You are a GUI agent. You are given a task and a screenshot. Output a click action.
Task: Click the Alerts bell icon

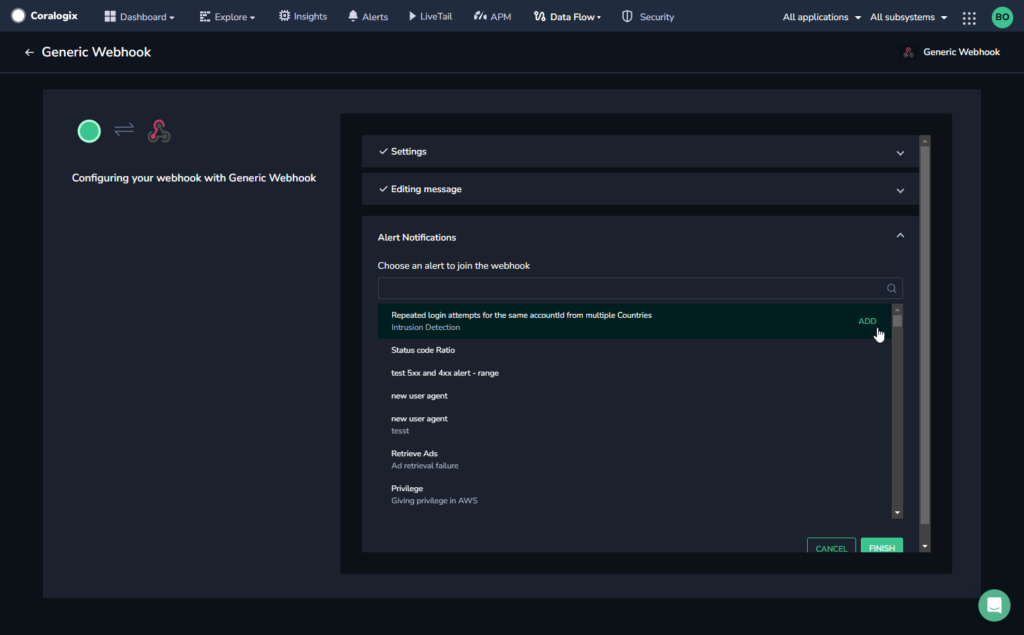(x=353, y=16)
